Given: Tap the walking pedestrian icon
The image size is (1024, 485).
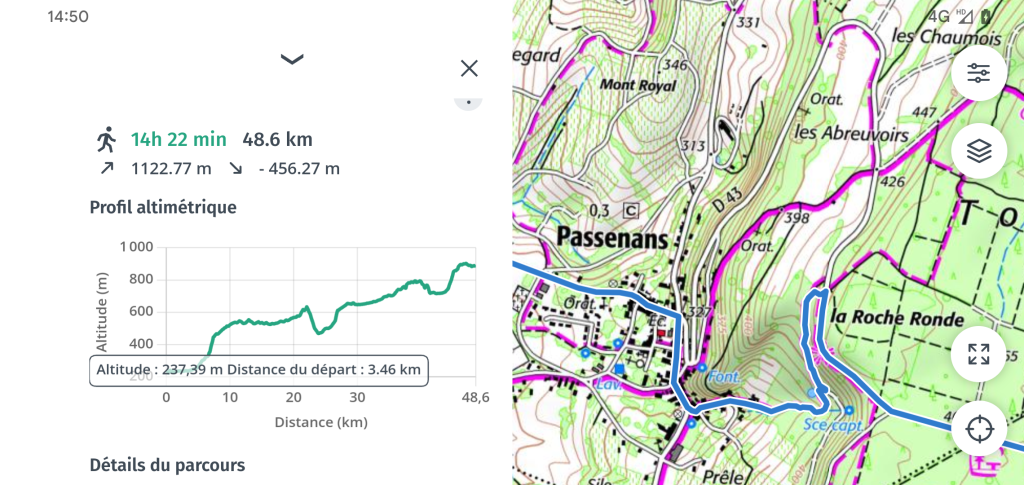Looking at the screenshot, I should tap(106, 139).
